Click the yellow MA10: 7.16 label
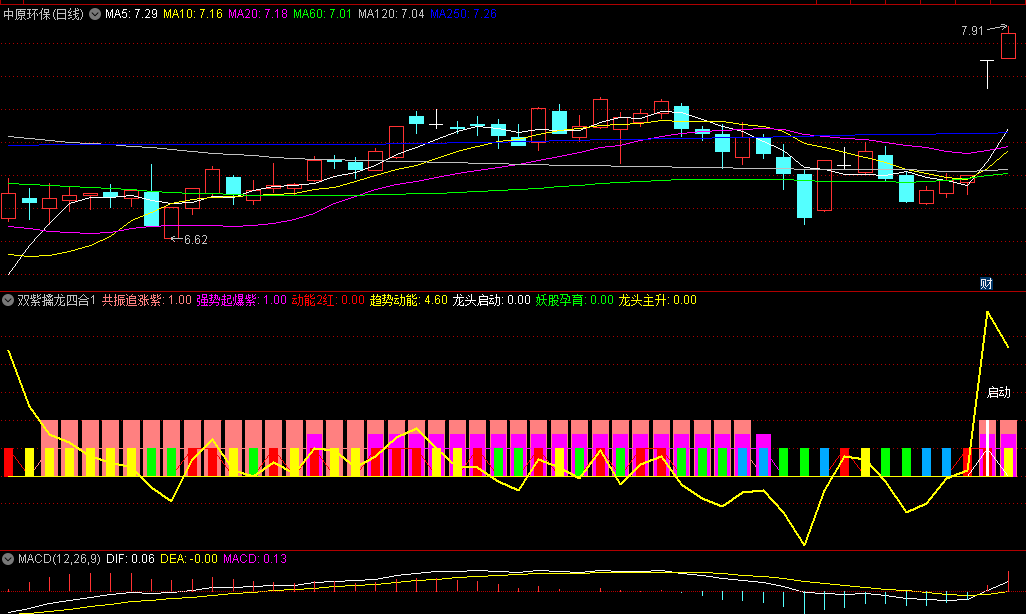The image size is (1026, 614). pyautogui.click(x=192, y=14)
